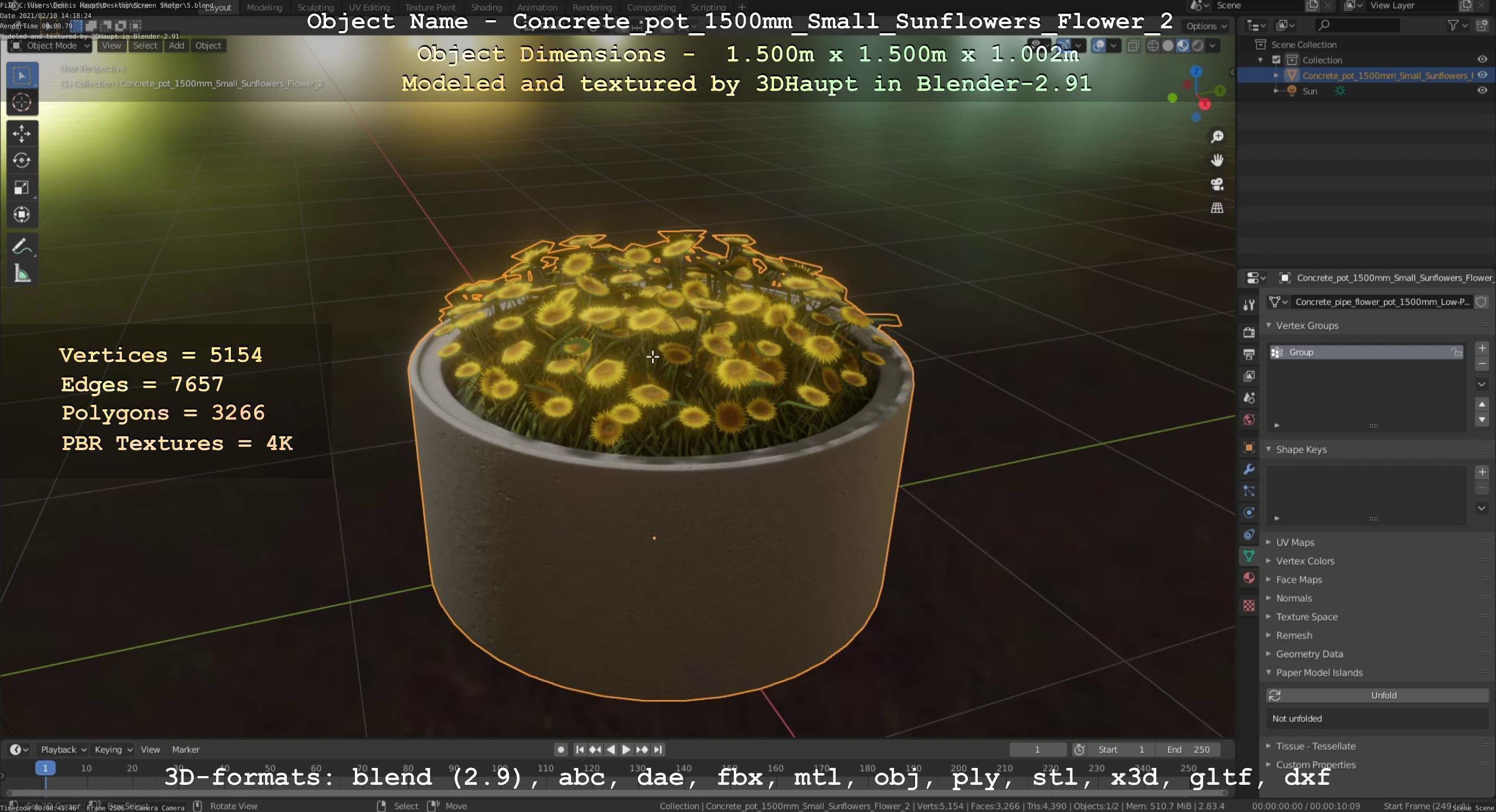Move vertex group up arrow

[x=1482, y=404]
